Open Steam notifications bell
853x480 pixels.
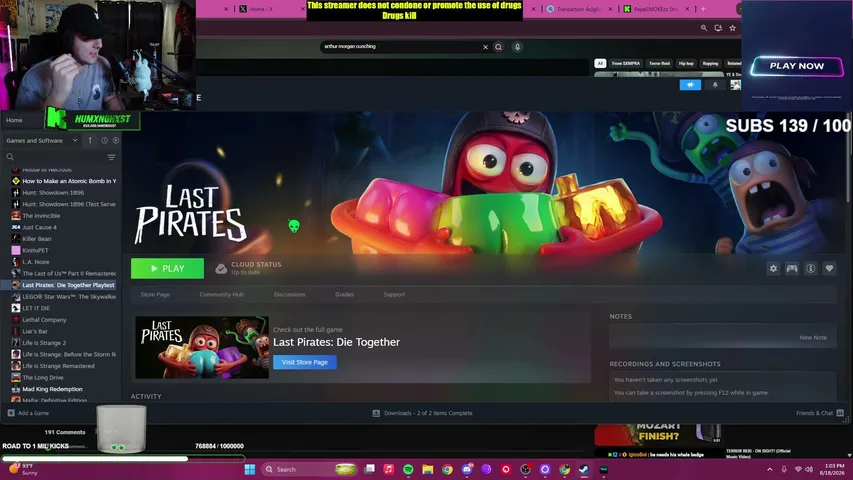point(715,85)
